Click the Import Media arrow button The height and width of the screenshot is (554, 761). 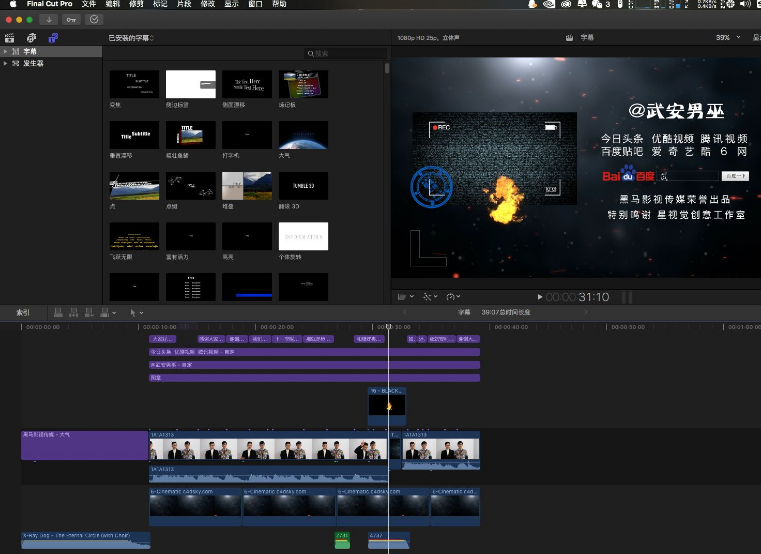(48, 19)
